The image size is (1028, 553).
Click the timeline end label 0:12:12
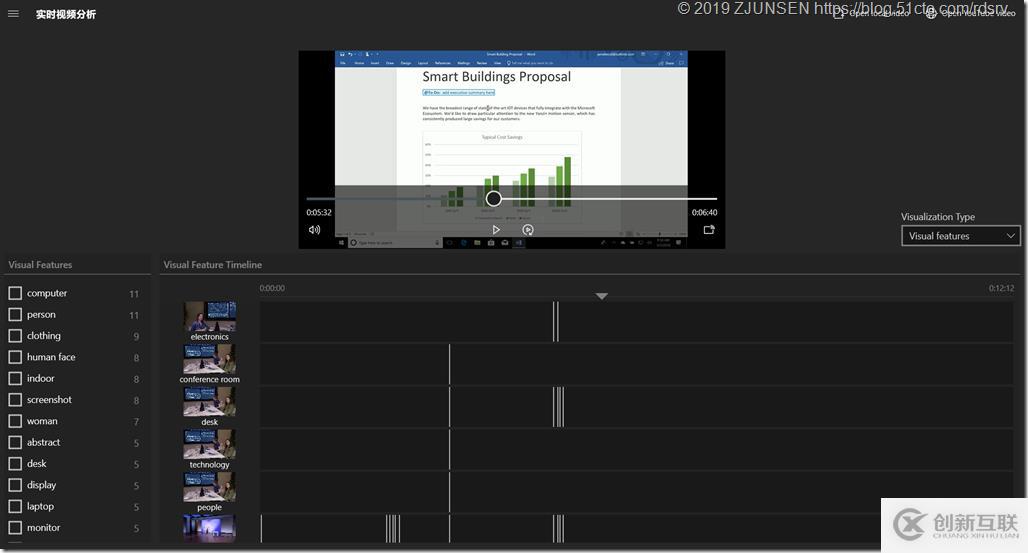pyautogui.click(x=1001, y=288)
